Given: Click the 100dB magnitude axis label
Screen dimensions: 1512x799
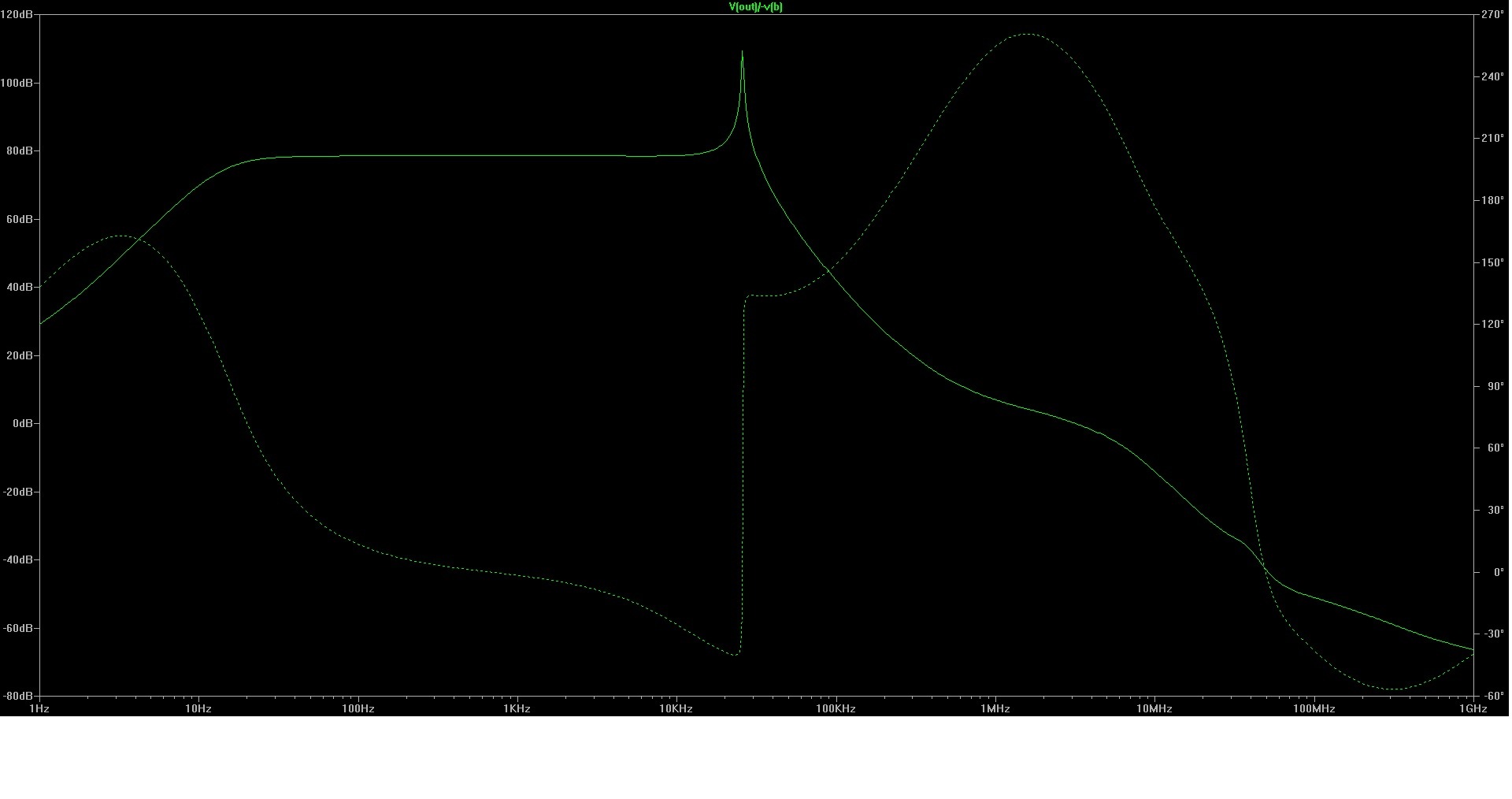Looking at the screenshot, I should [x=17, y=83].
